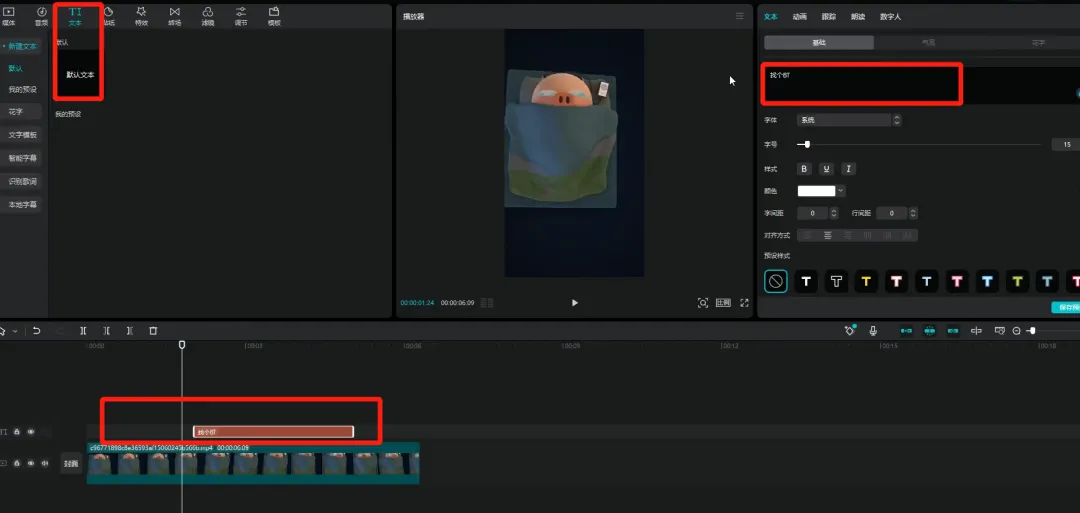
Task: Toggle italic I text style
Action: click(x=848, y=169)
